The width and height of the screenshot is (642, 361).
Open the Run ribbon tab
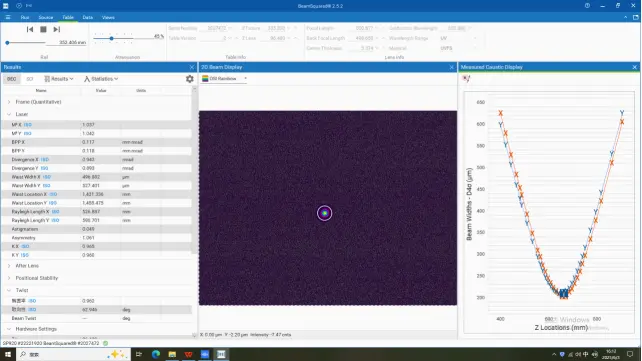click(25, 17)
